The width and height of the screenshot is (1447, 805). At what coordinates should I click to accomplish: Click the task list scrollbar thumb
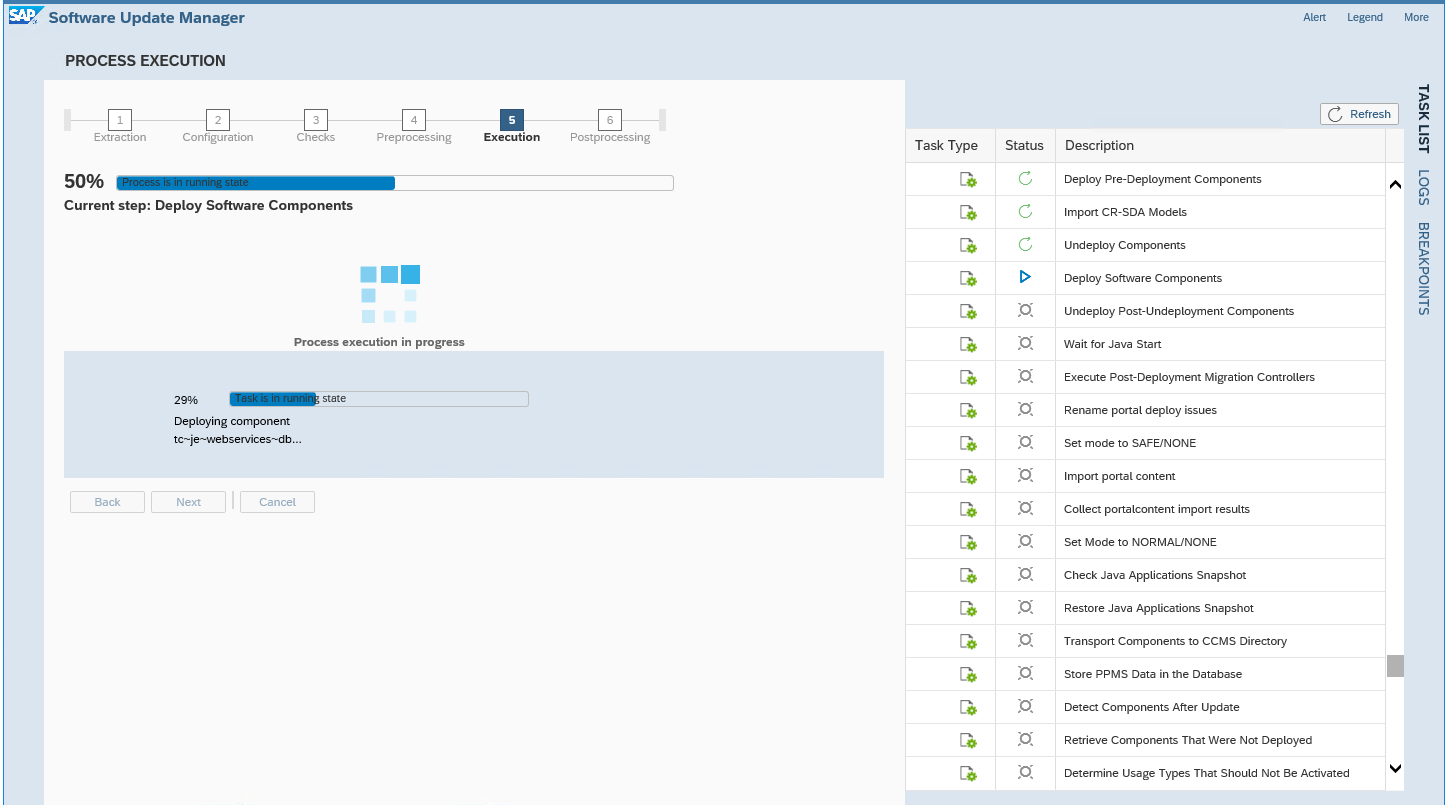click(x=1395, y=666)
